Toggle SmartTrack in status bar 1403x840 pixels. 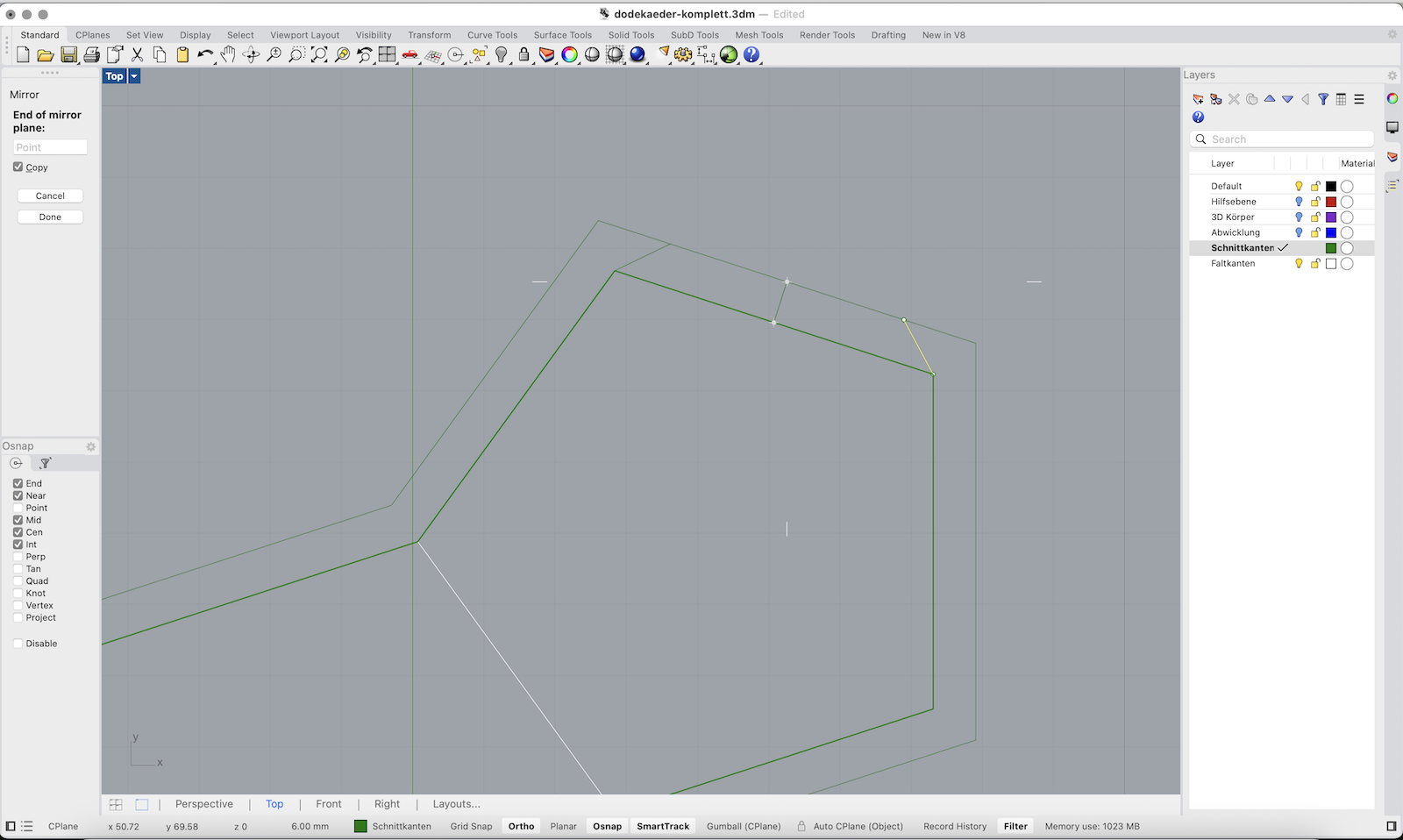pos(663,826)
